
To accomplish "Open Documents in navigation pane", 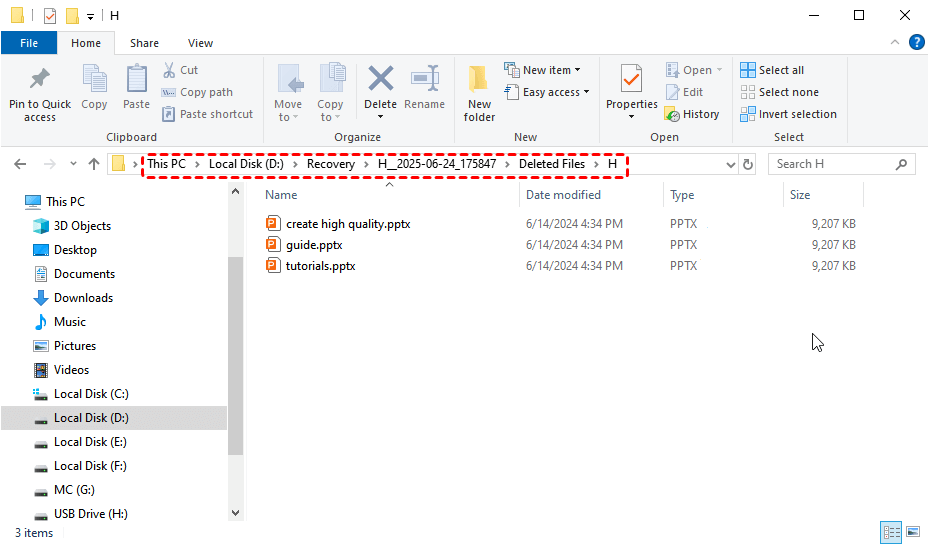I will click(84, 274).
